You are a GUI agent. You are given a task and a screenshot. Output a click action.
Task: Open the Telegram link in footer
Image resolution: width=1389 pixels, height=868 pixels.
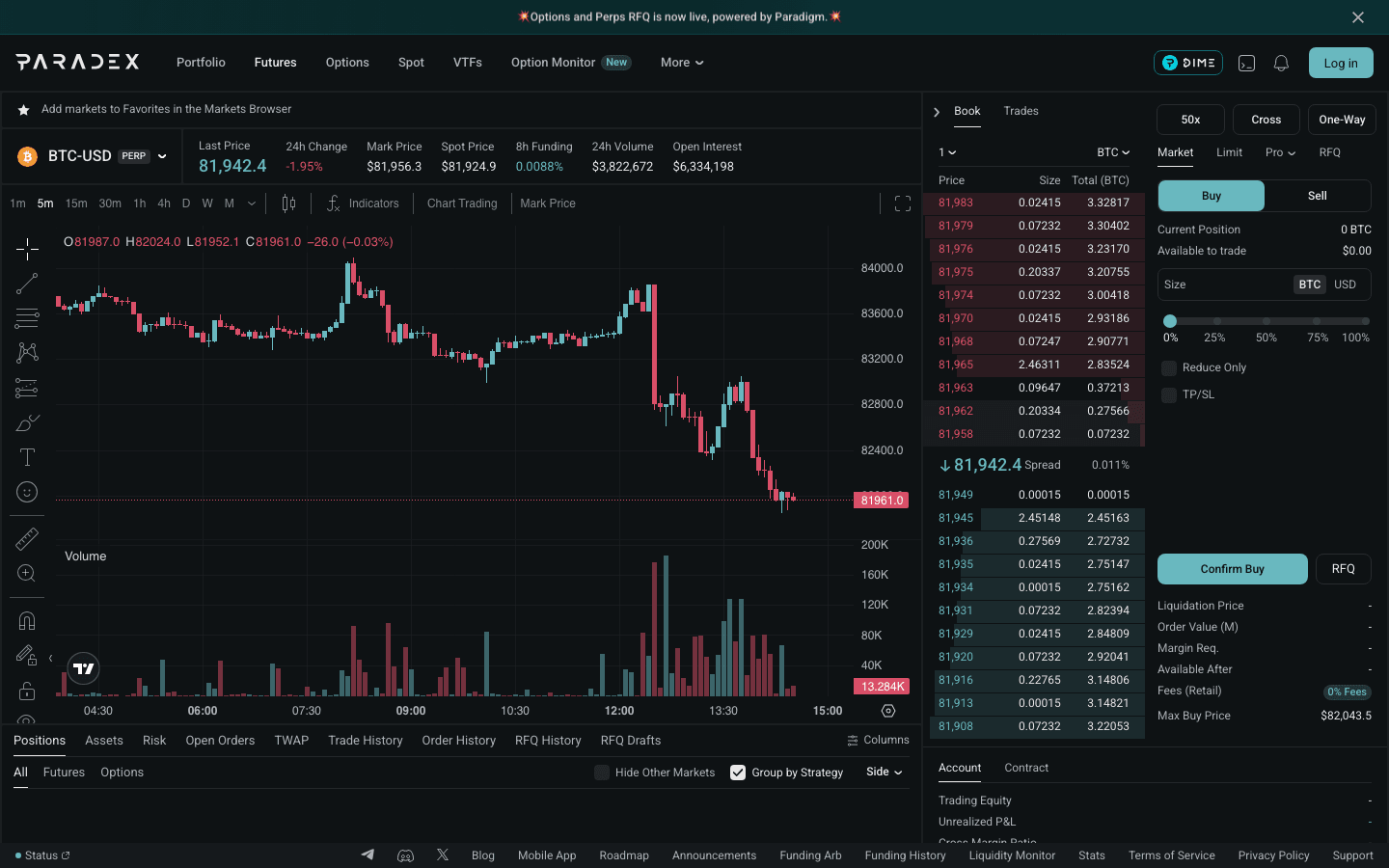point(368,855)
